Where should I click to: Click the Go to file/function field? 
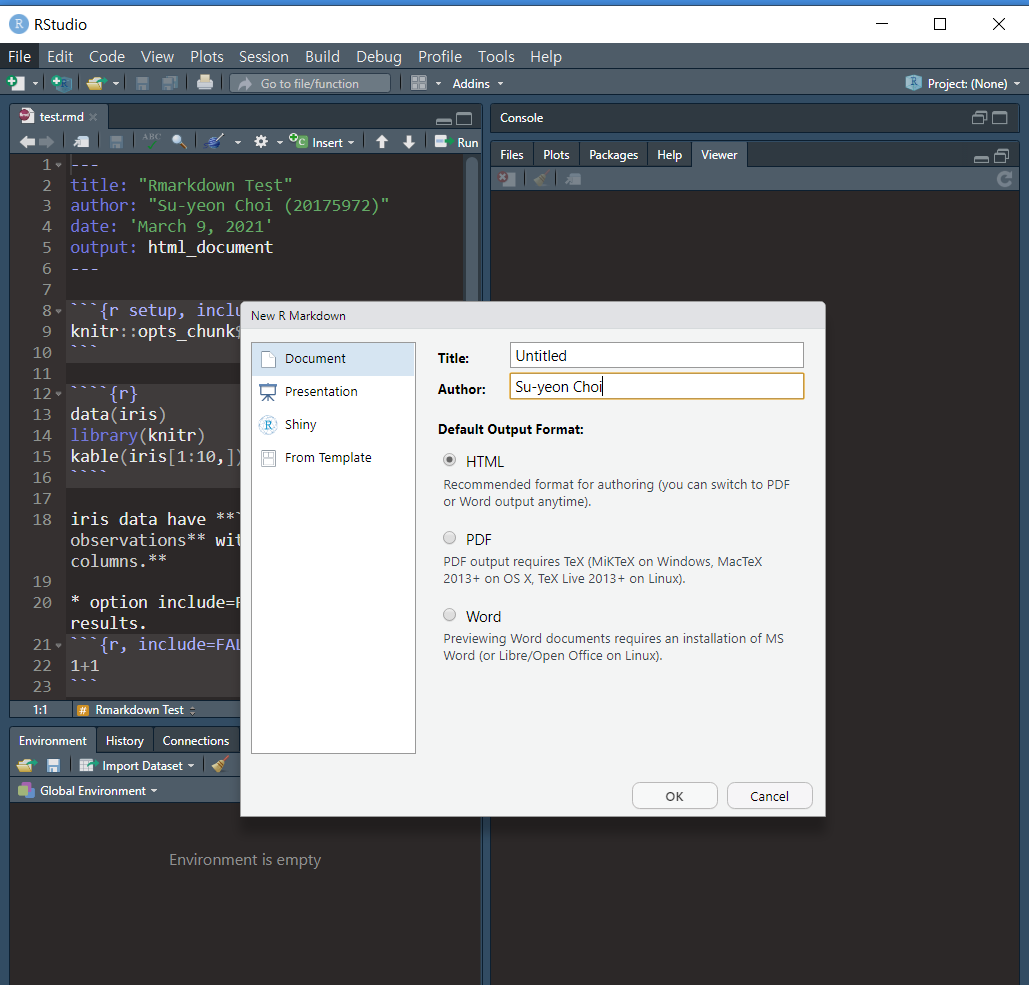(x=310, y=83)
